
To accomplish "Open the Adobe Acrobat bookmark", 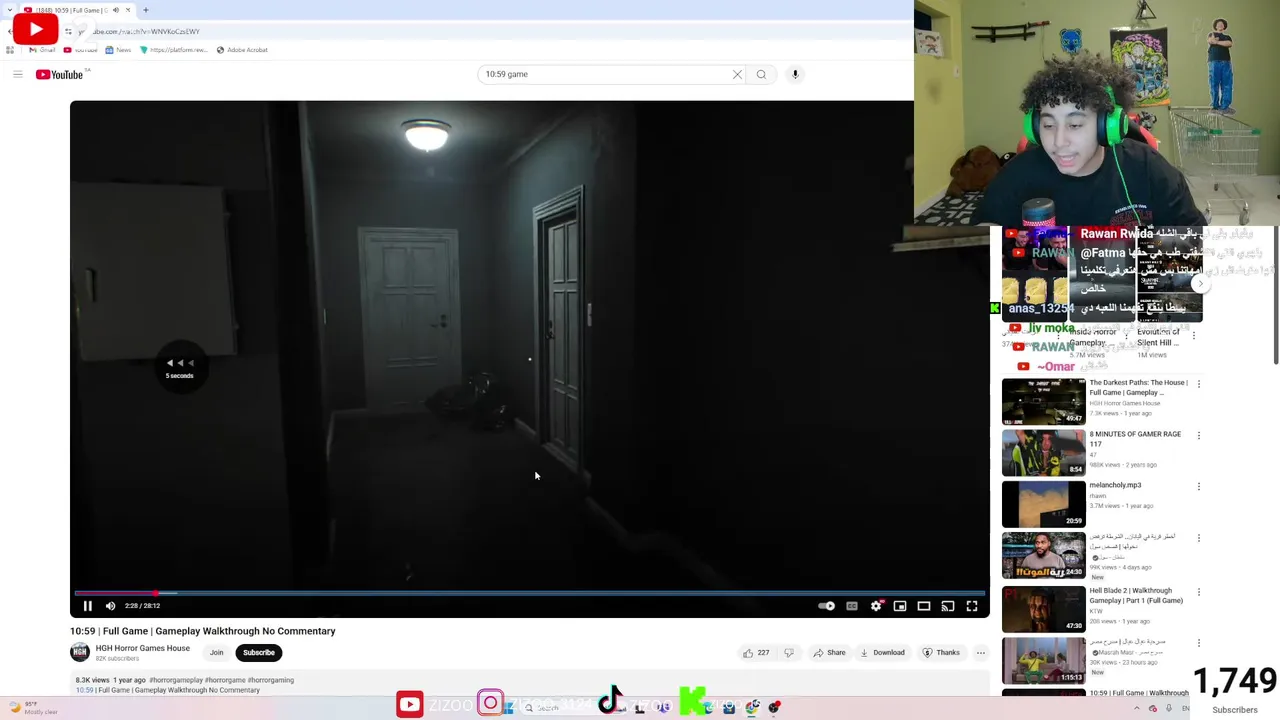I will click(242, 50).
